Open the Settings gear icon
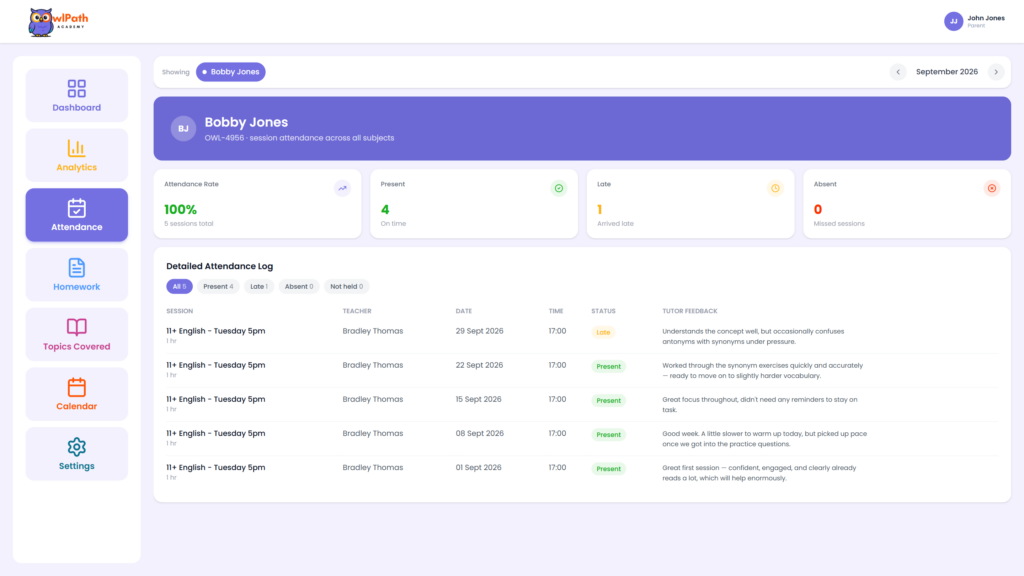Screen dimensions: 1024x576 [76, 447]
